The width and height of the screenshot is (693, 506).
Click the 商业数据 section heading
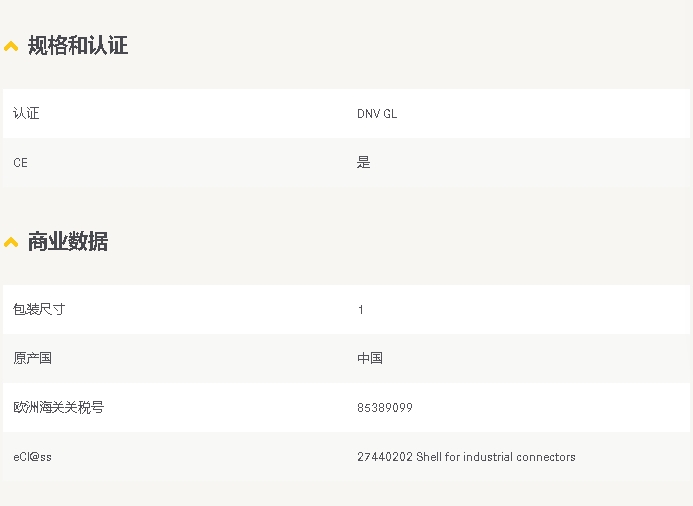[x=68, y=241]
